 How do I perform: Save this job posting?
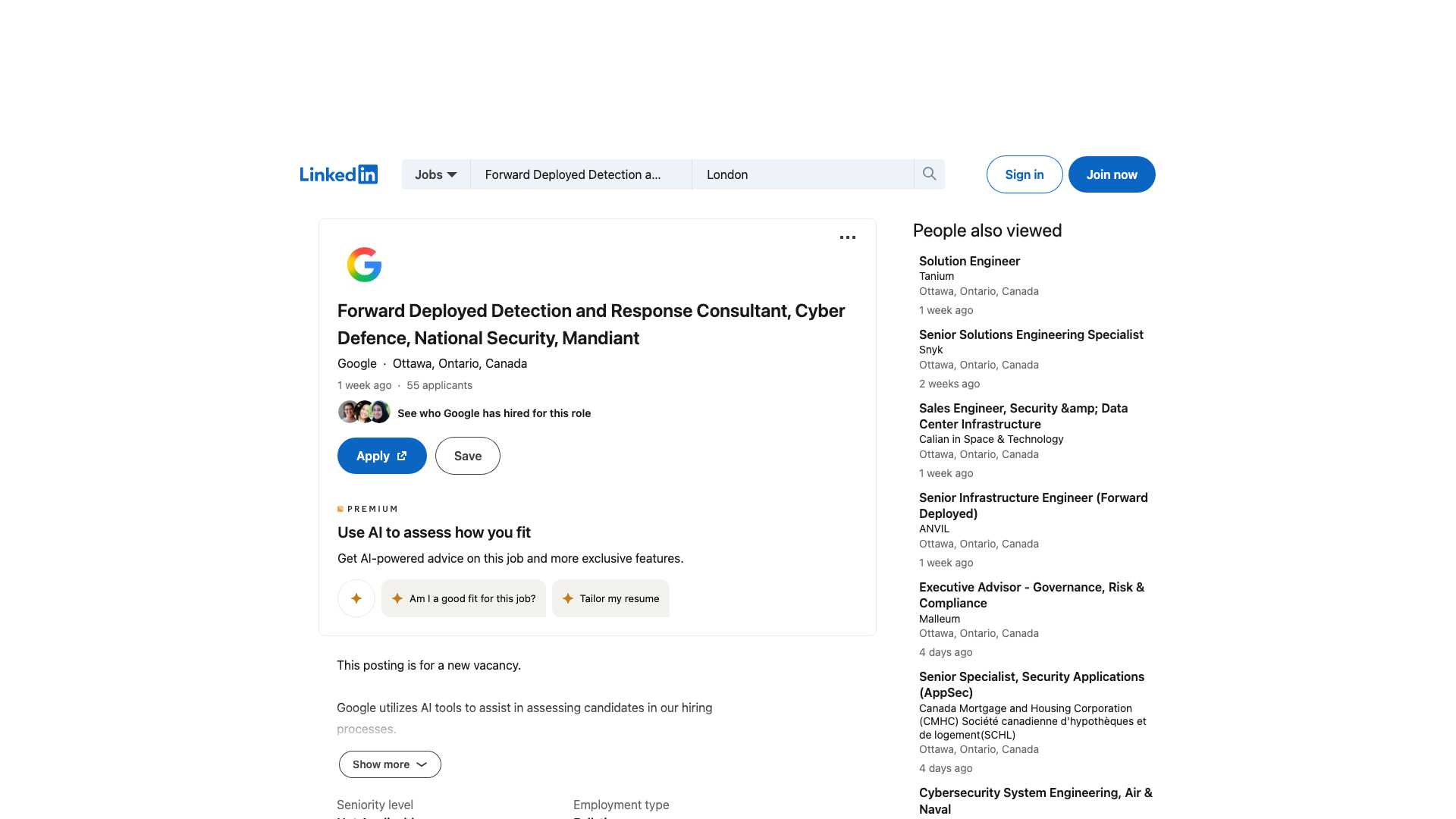click(x=468, y=456)
